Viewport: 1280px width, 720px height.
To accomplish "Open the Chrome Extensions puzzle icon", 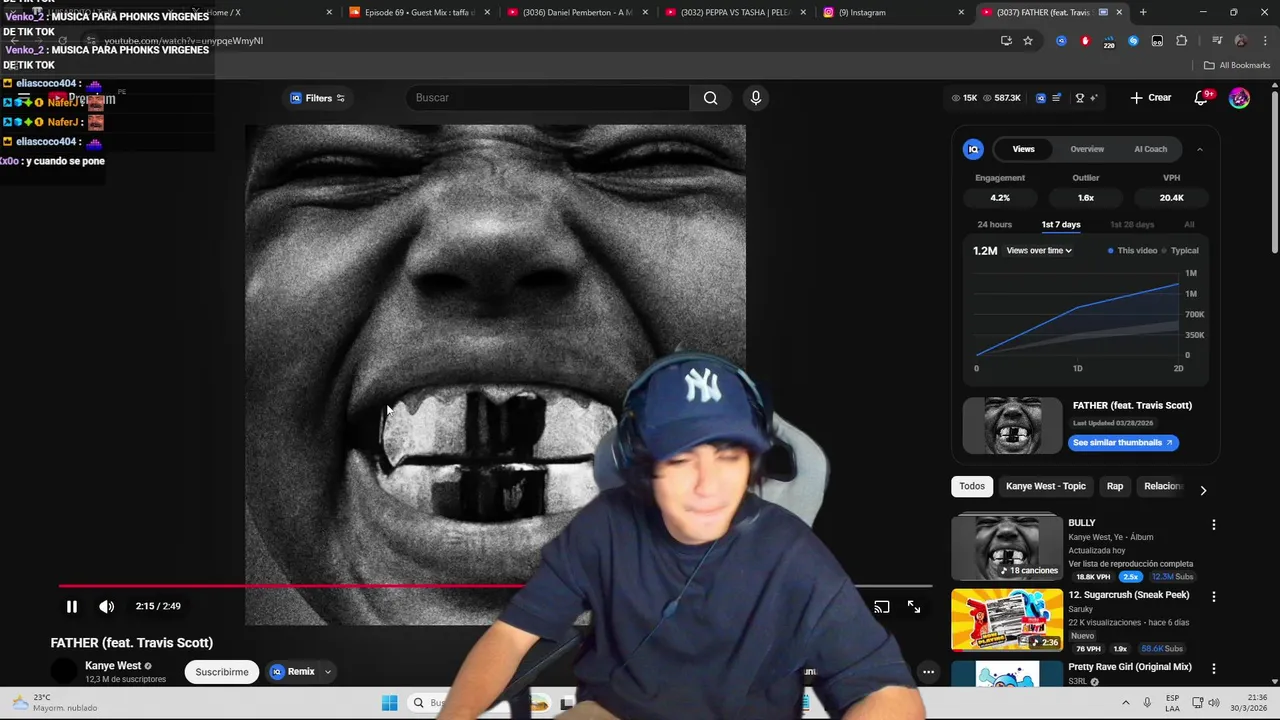I will point(1181,41).
